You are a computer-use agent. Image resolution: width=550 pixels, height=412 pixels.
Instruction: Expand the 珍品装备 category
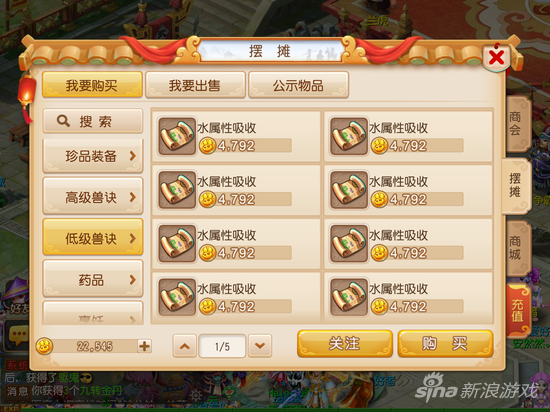[x=93, y=156]
